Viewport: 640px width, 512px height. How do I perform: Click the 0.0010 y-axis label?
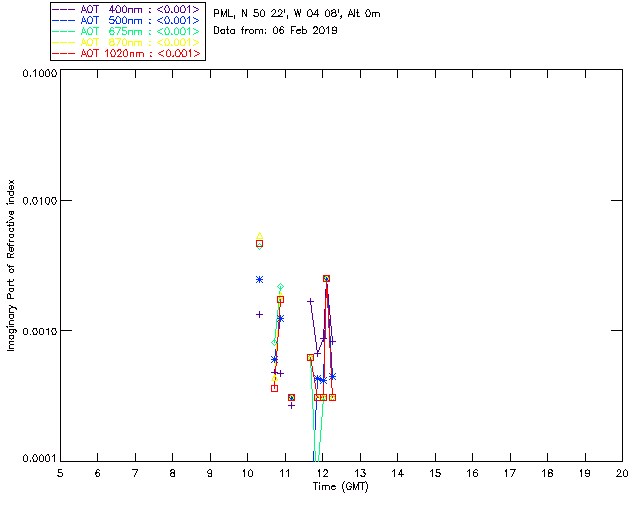coord(40,331)
